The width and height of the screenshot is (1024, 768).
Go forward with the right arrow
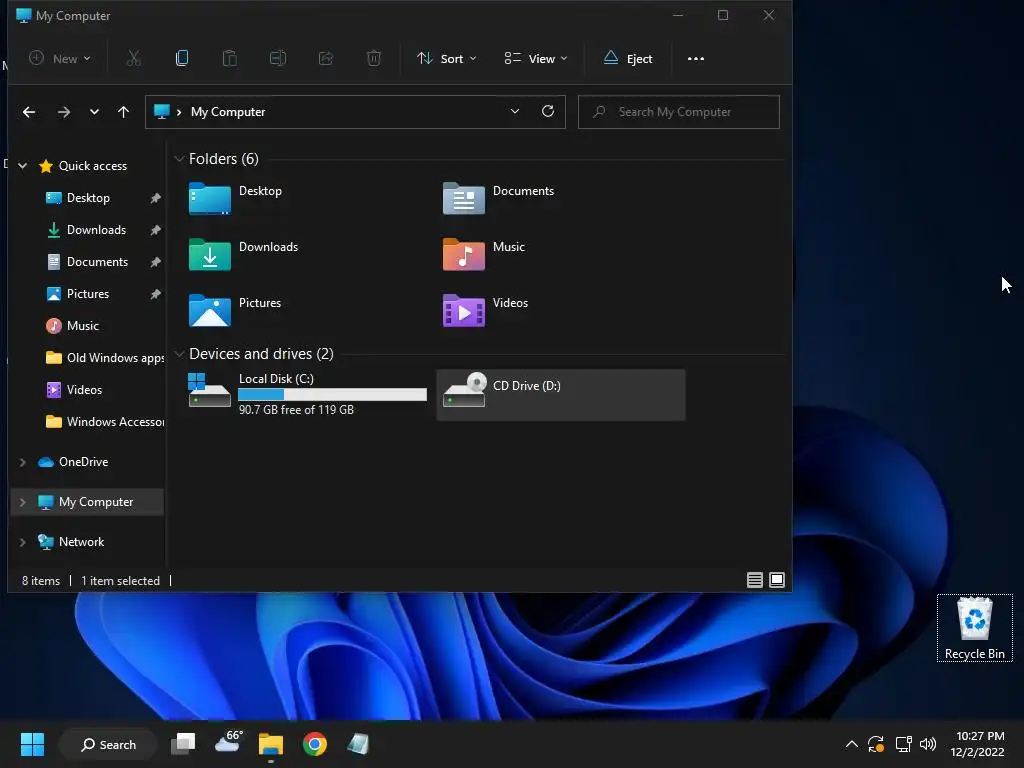[x=63, y=112]
